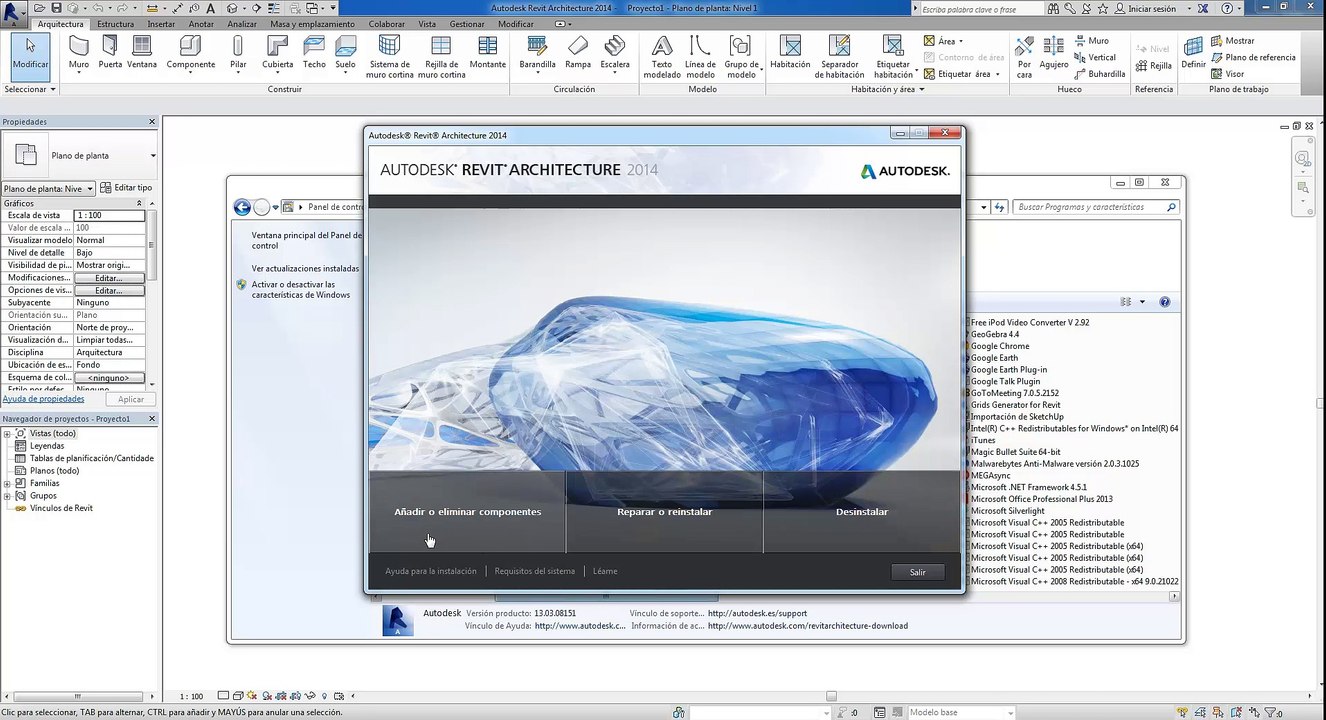Image resolution: width=1326 pixels, height=720 pixels.
Task: Select the Techo (ceiling) tool
Action: point(314,54)
